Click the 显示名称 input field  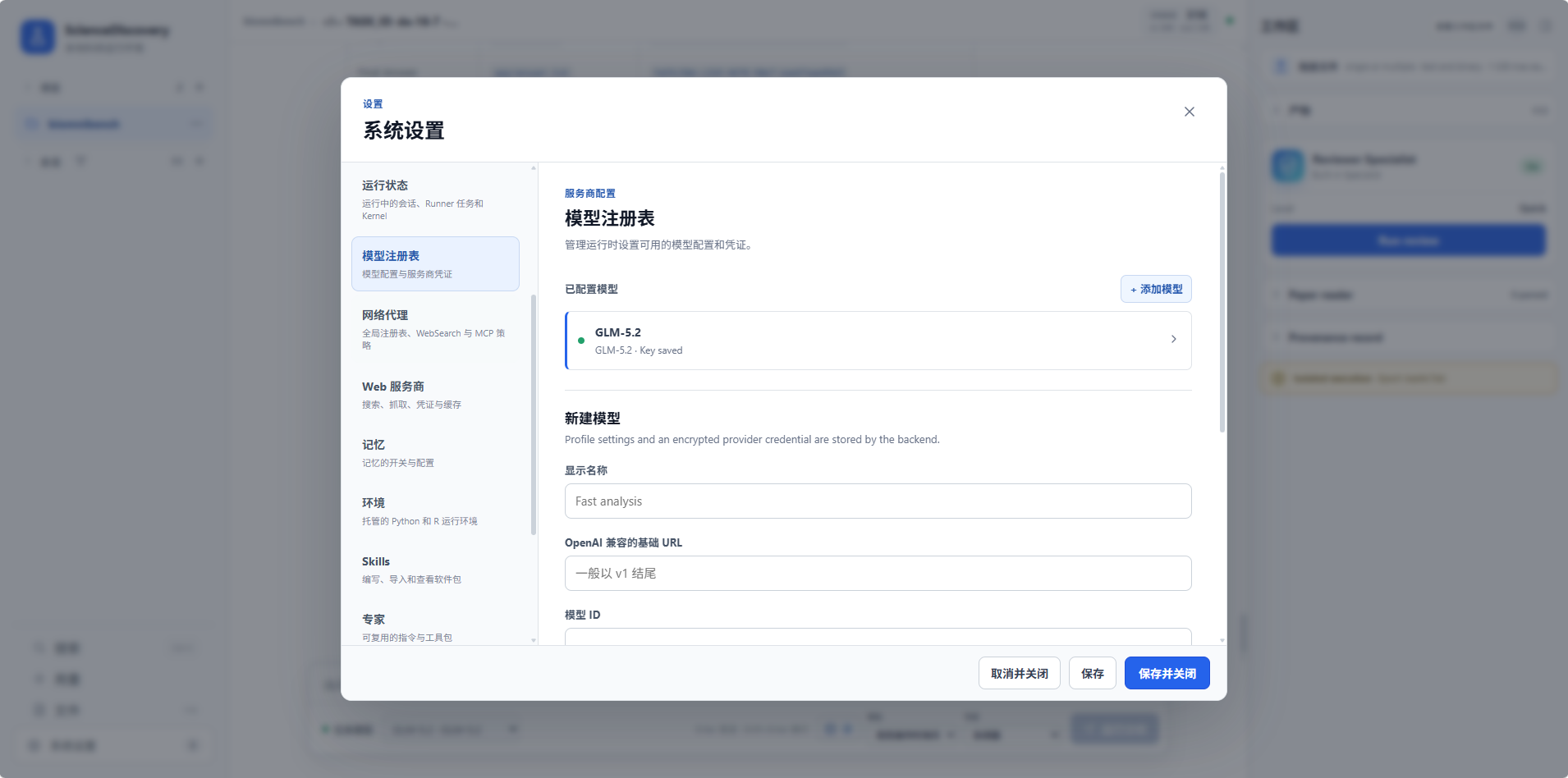coord(878,501)
